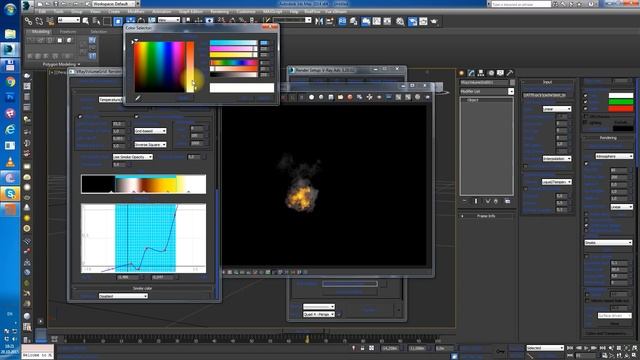Viewport: 640px width, 360px height.
Task: Activate the Select and Rotate tool
Action: [141, 21]
